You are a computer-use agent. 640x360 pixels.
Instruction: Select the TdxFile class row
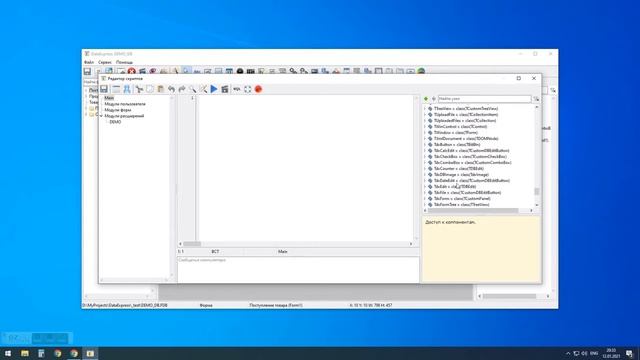[467, 193]
